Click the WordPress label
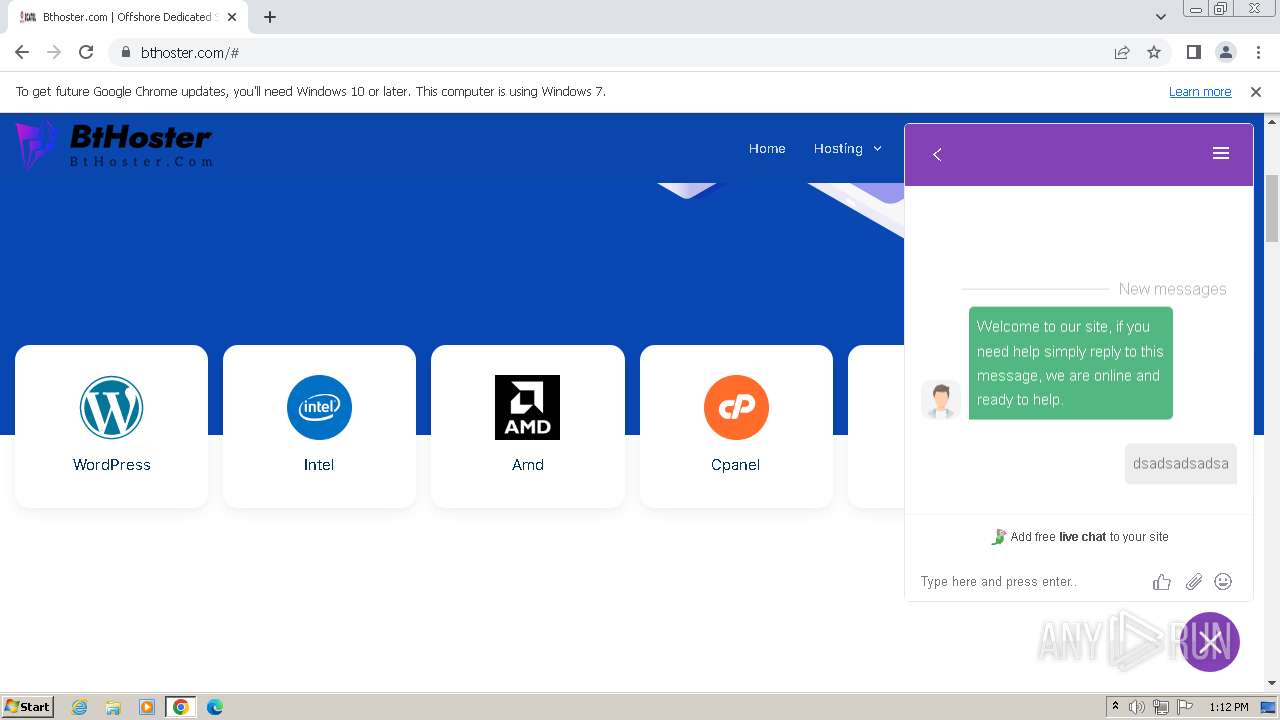1280x720 pixels. (x=112, y=465)
